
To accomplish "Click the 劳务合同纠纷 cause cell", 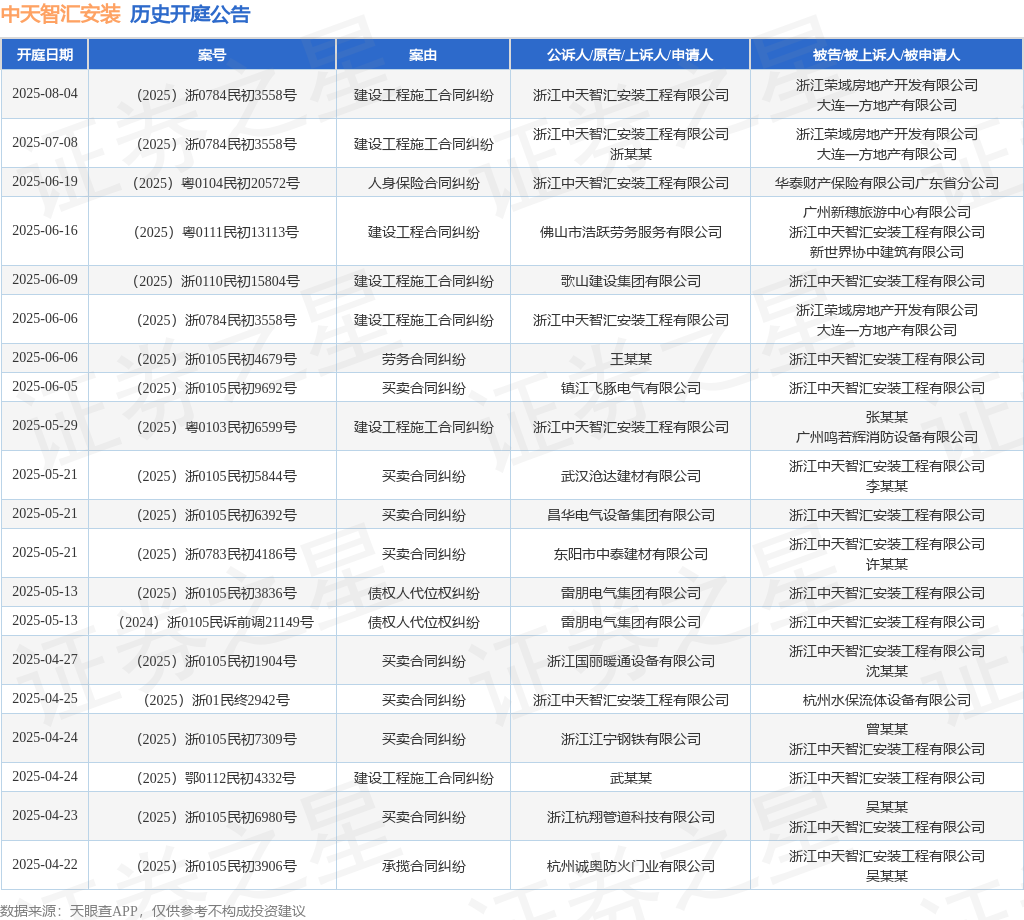I will click(423, 359).
